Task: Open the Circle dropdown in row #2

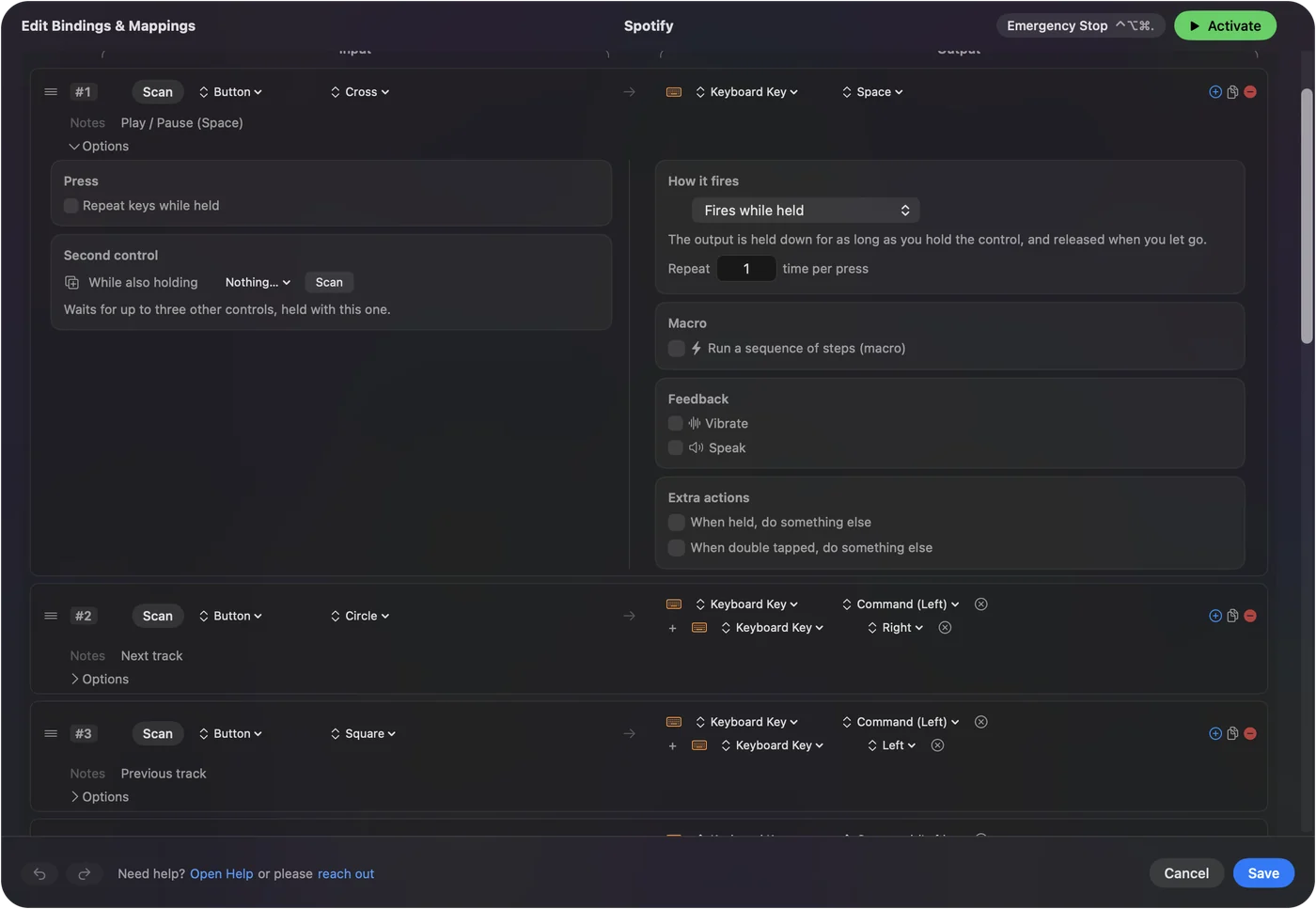Action: pos(360,616)
